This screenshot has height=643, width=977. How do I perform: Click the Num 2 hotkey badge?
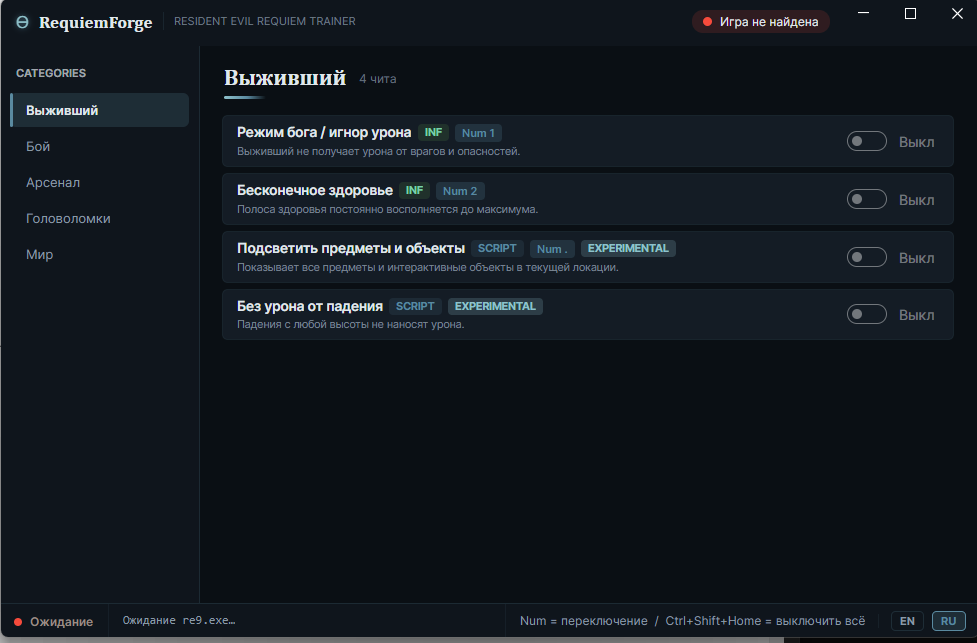[460, 191]
